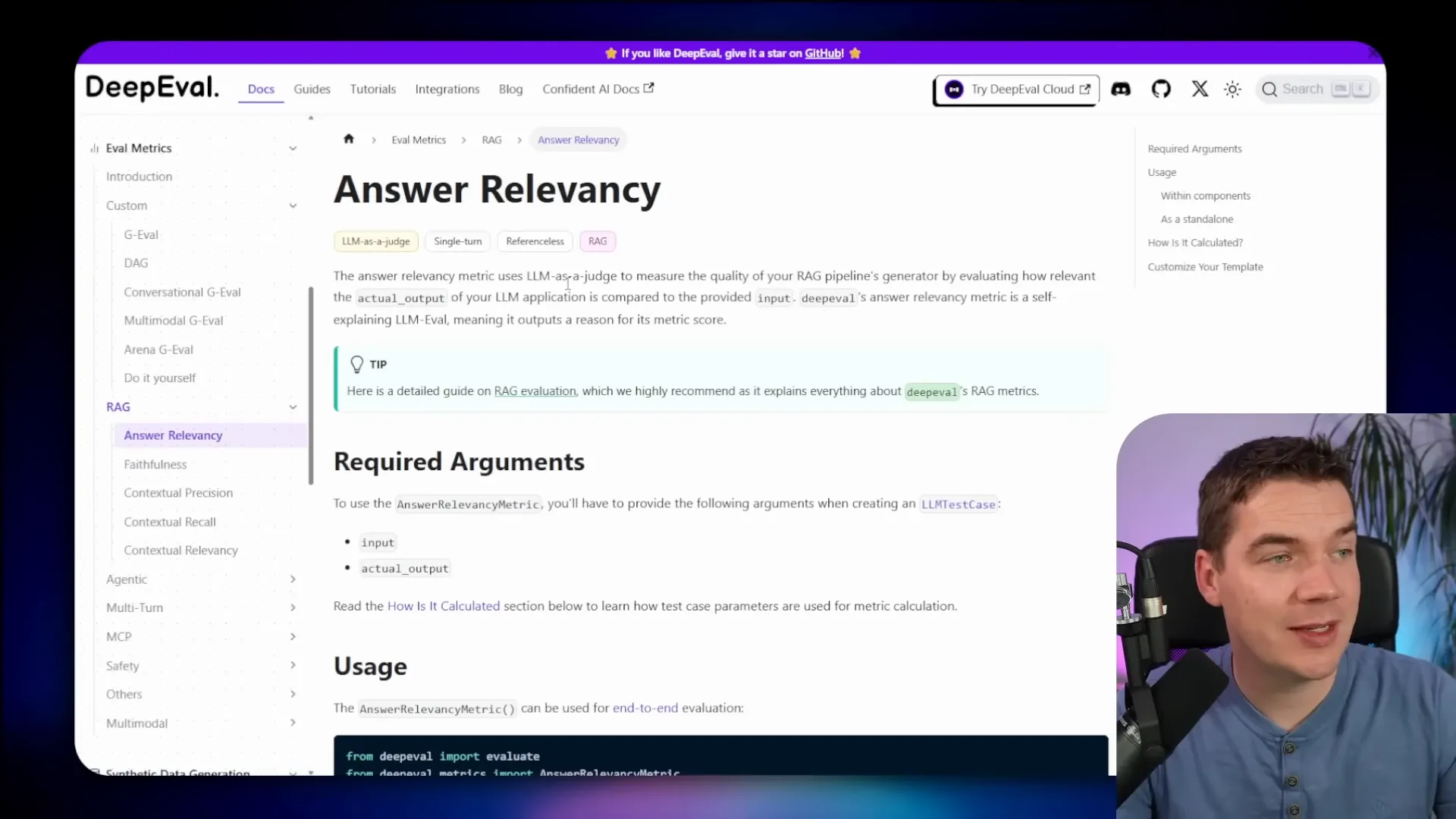Toggle light/dark theme sun icon
The height and width of the screenshot is (819, 1456).
(1232, 89)
